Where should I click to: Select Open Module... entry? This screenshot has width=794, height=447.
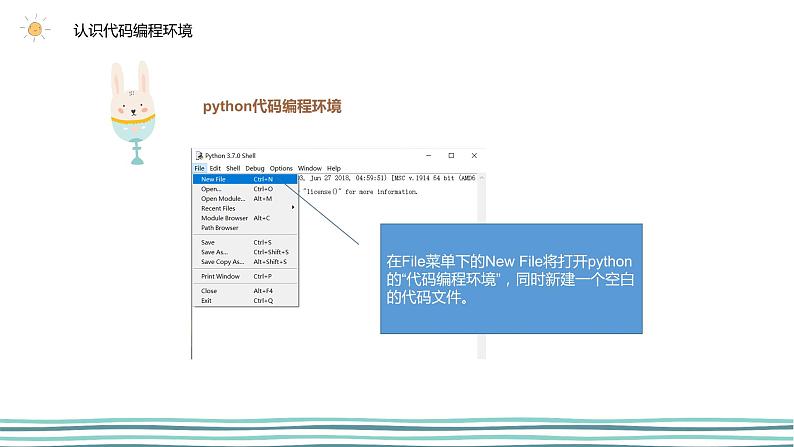pyautogui.click(x=245, y=198)
